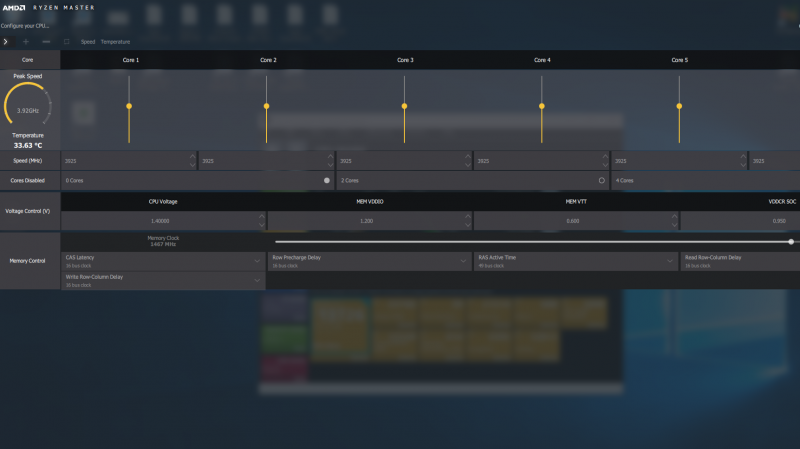The width and height of the screenshot is (800, 449).
Task: Open the RAS Active Time dropdown
Action: (x=670, y=261)
